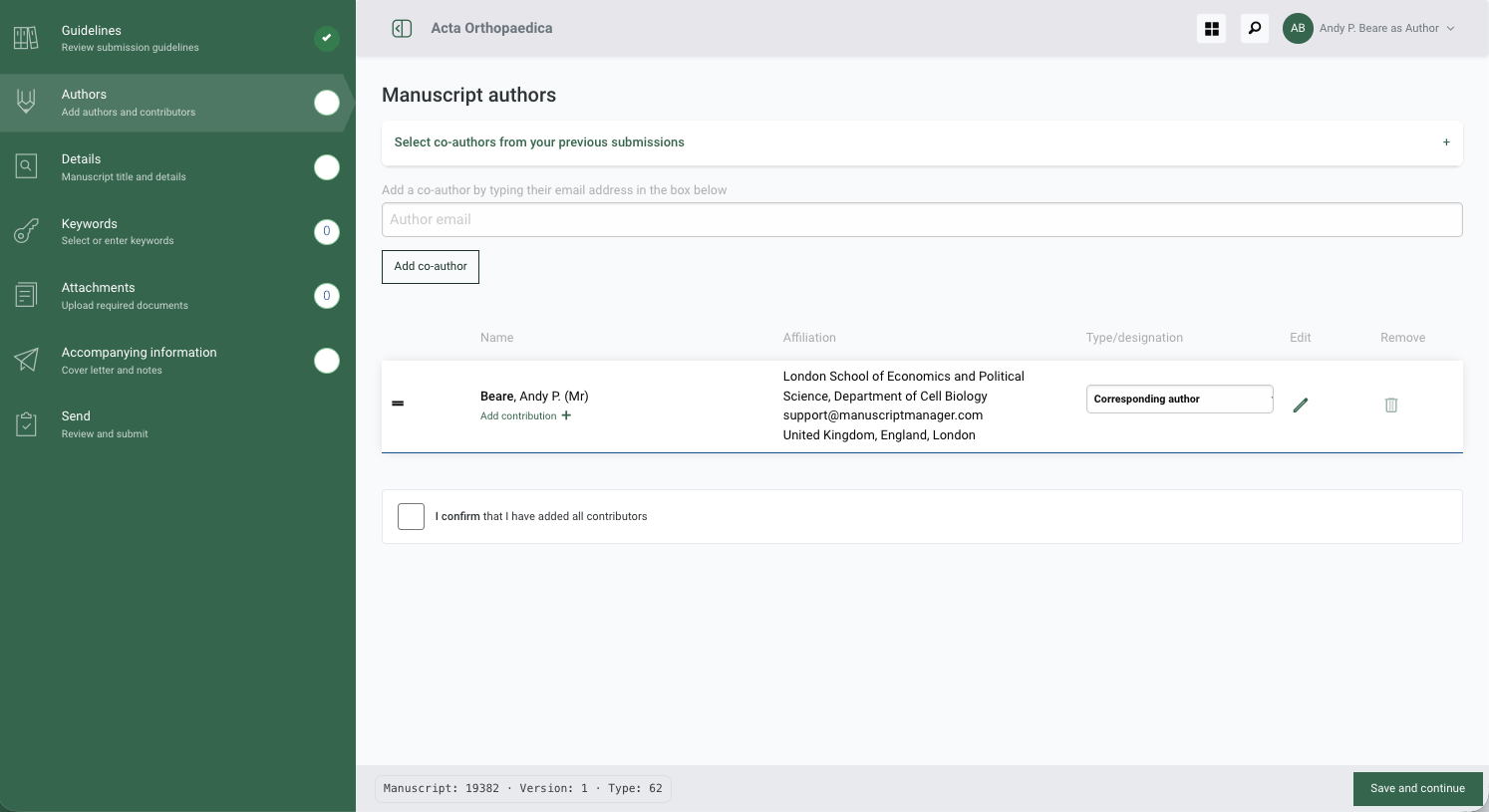Click the Keywords key icon
The image size is (1489, 812).
pos(26,231)
